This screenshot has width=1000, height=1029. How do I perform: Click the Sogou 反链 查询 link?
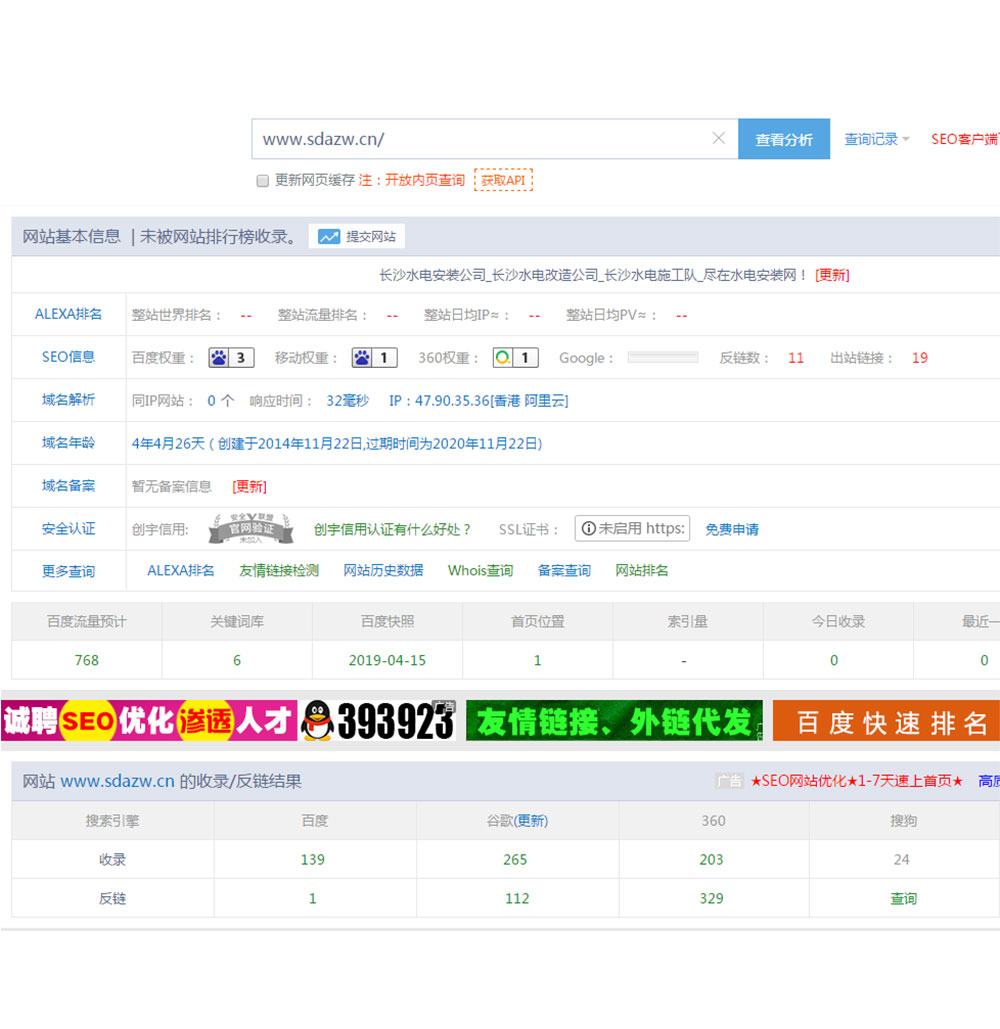pos(904,898)
